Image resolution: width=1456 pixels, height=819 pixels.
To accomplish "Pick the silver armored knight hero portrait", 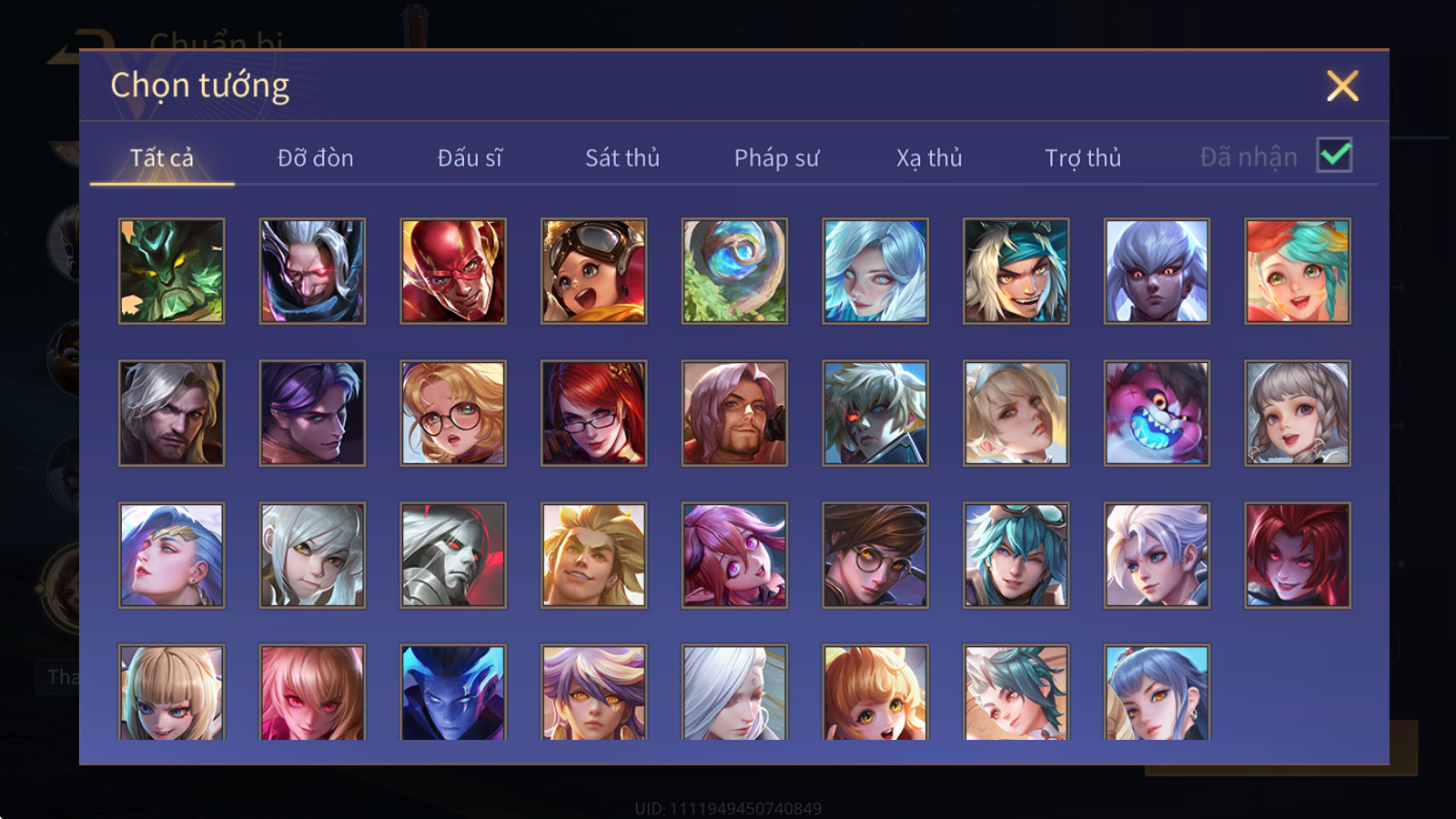I will pos(453,555).
